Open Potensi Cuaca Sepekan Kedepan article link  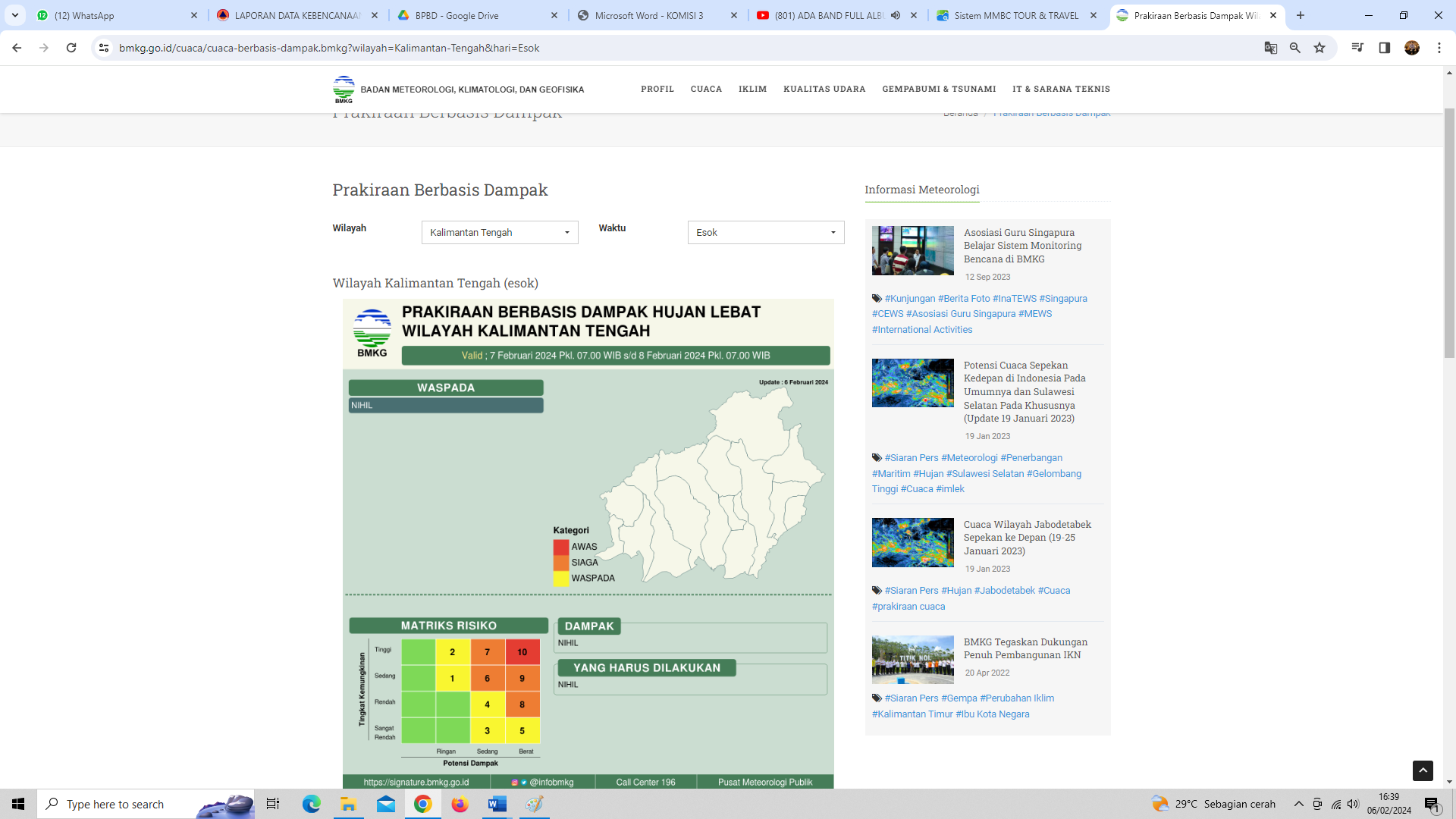[x=1025, y=391]
